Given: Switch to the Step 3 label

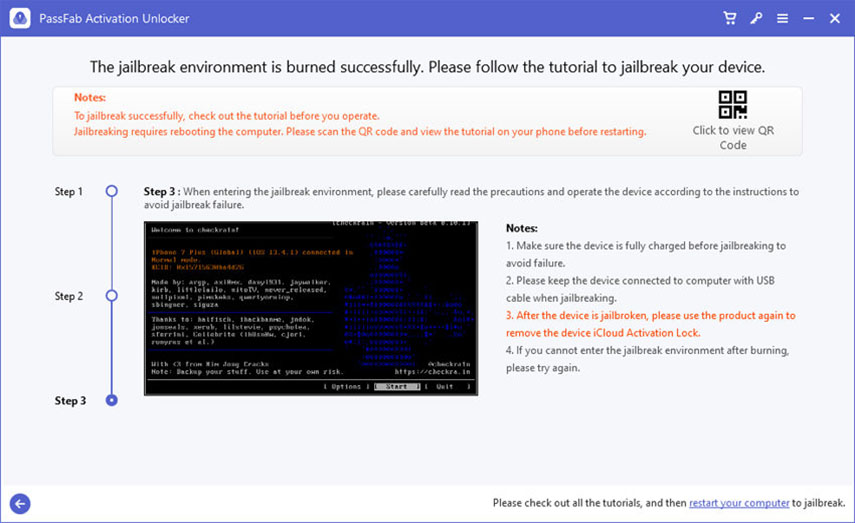Looking at the screenshot, I should point(69,401).
